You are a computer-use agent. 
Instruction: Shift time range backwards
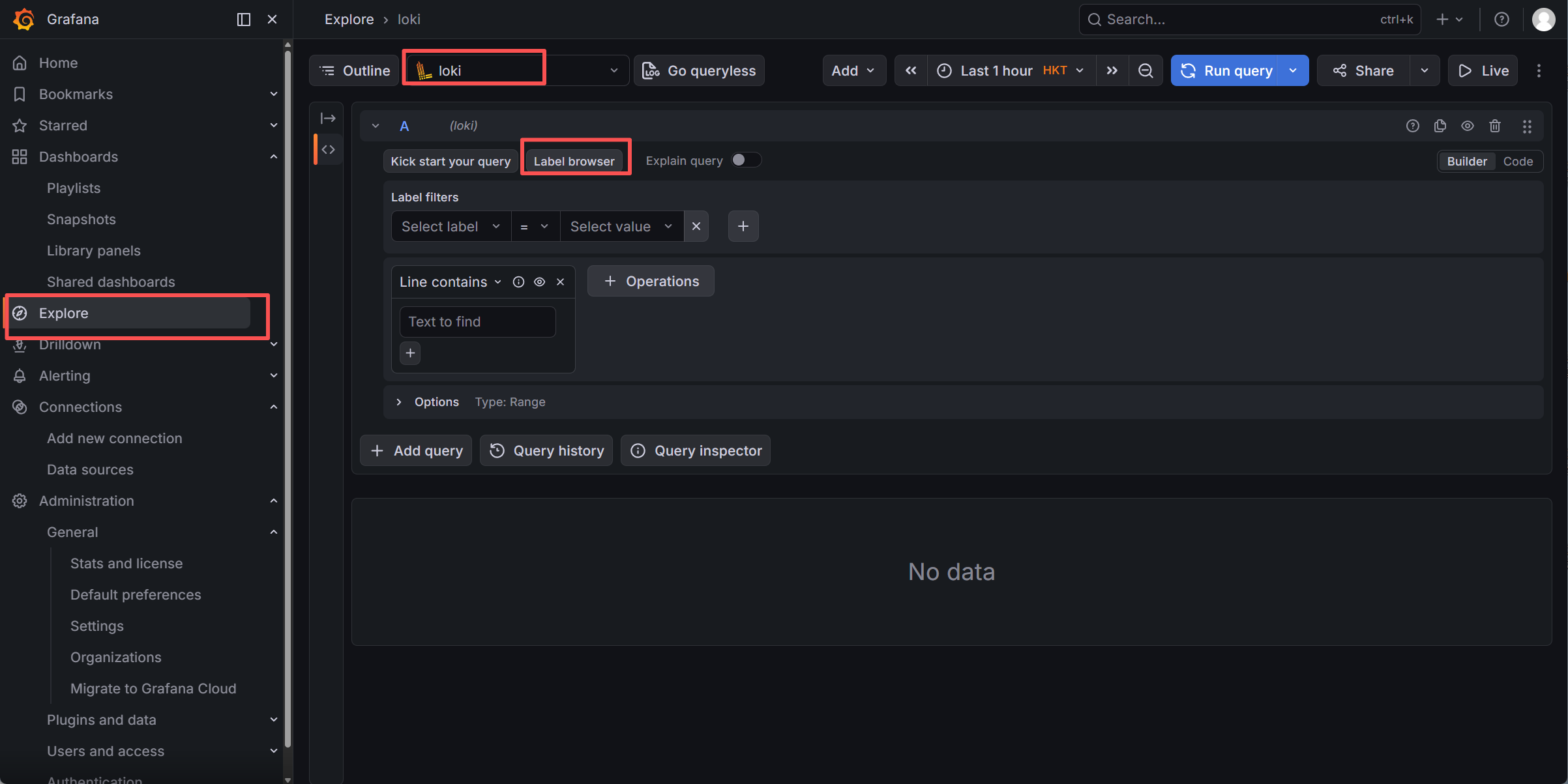(911, 70)
